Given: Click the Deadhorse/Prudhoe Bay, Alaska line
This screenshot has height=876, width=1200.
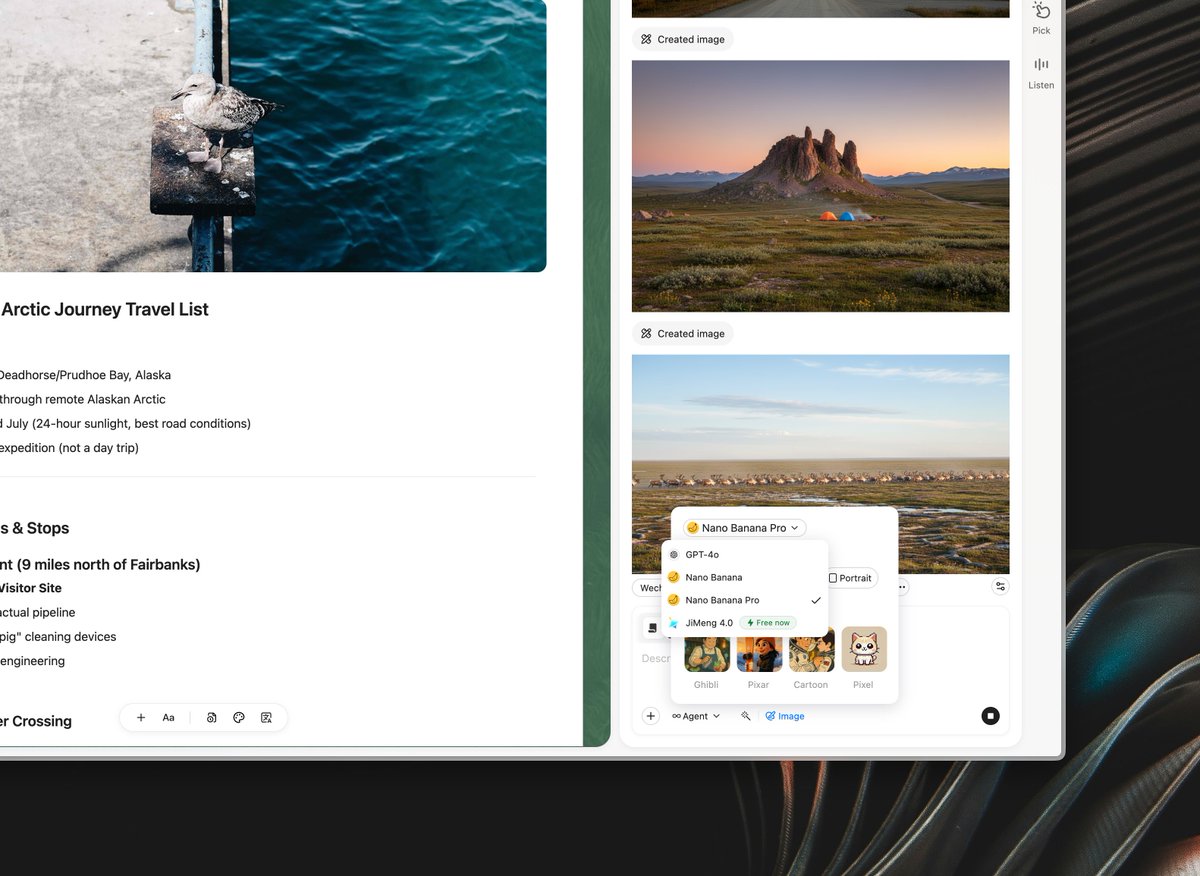Looking at the screenshot, I should (85, 375).
